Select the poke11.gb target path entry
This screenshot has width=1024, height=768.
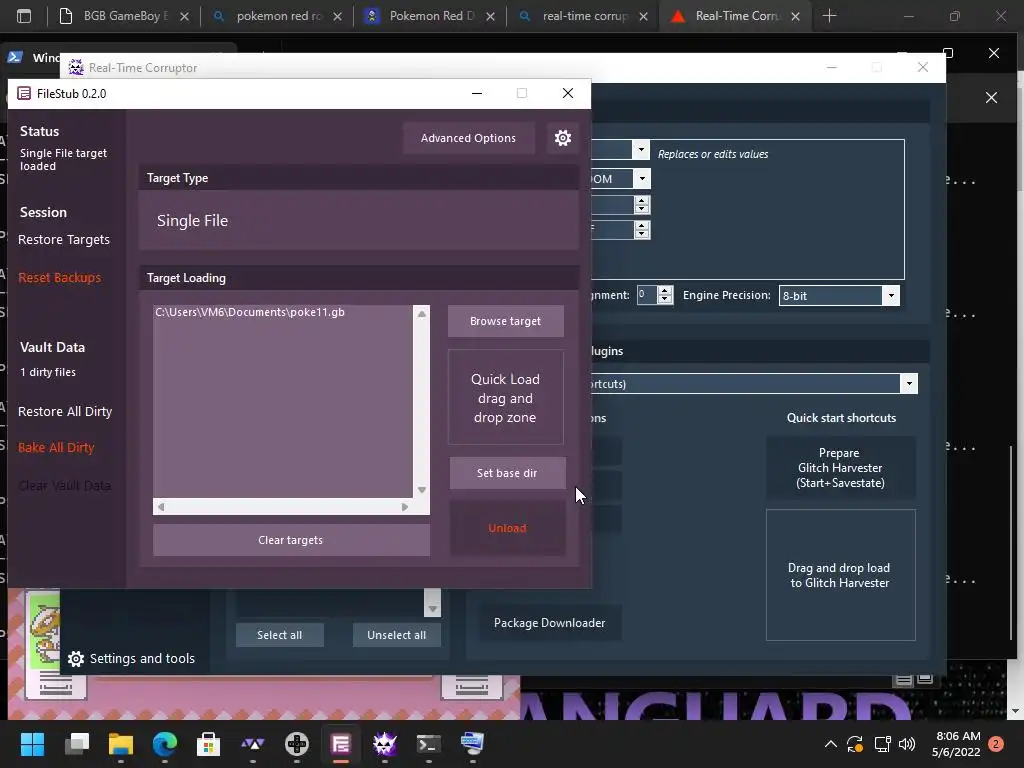(250, 312)
